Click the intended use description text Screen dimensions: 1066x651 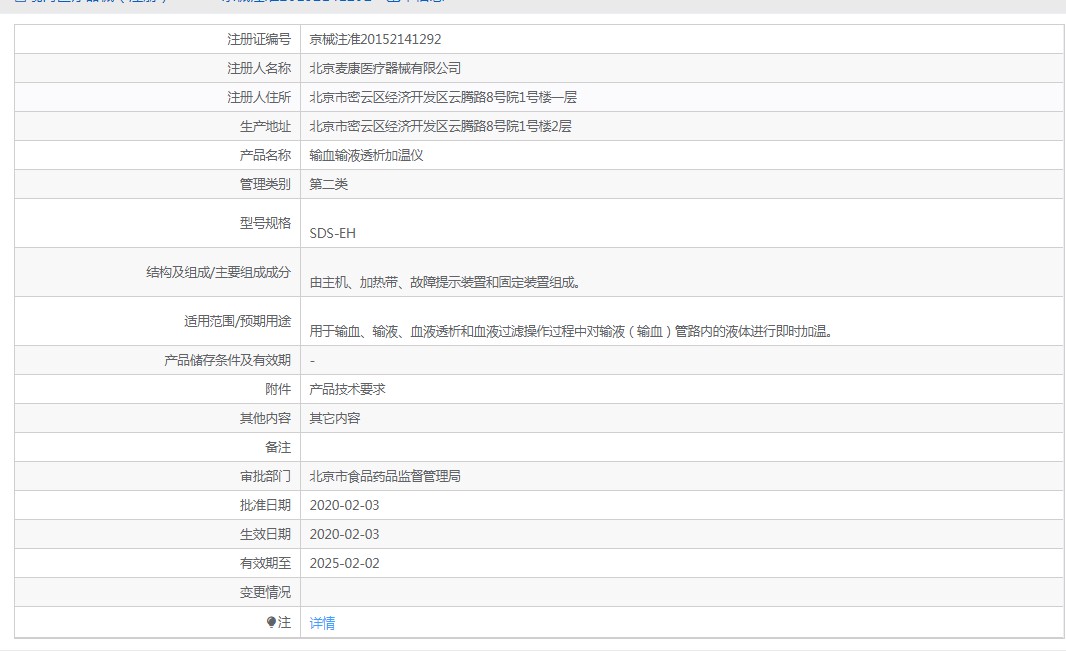coord(571,331)
